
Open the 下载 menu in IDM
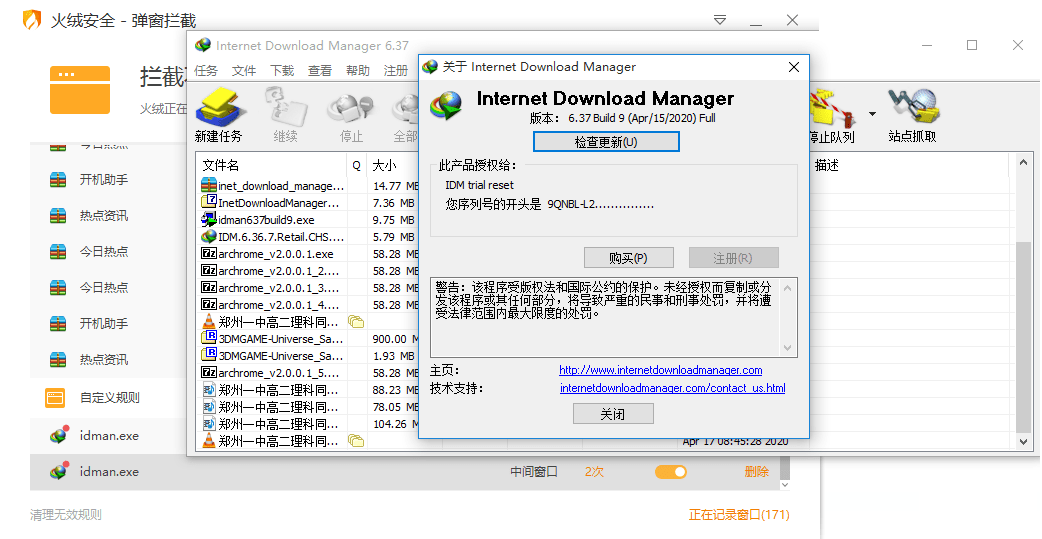point(282,70)
